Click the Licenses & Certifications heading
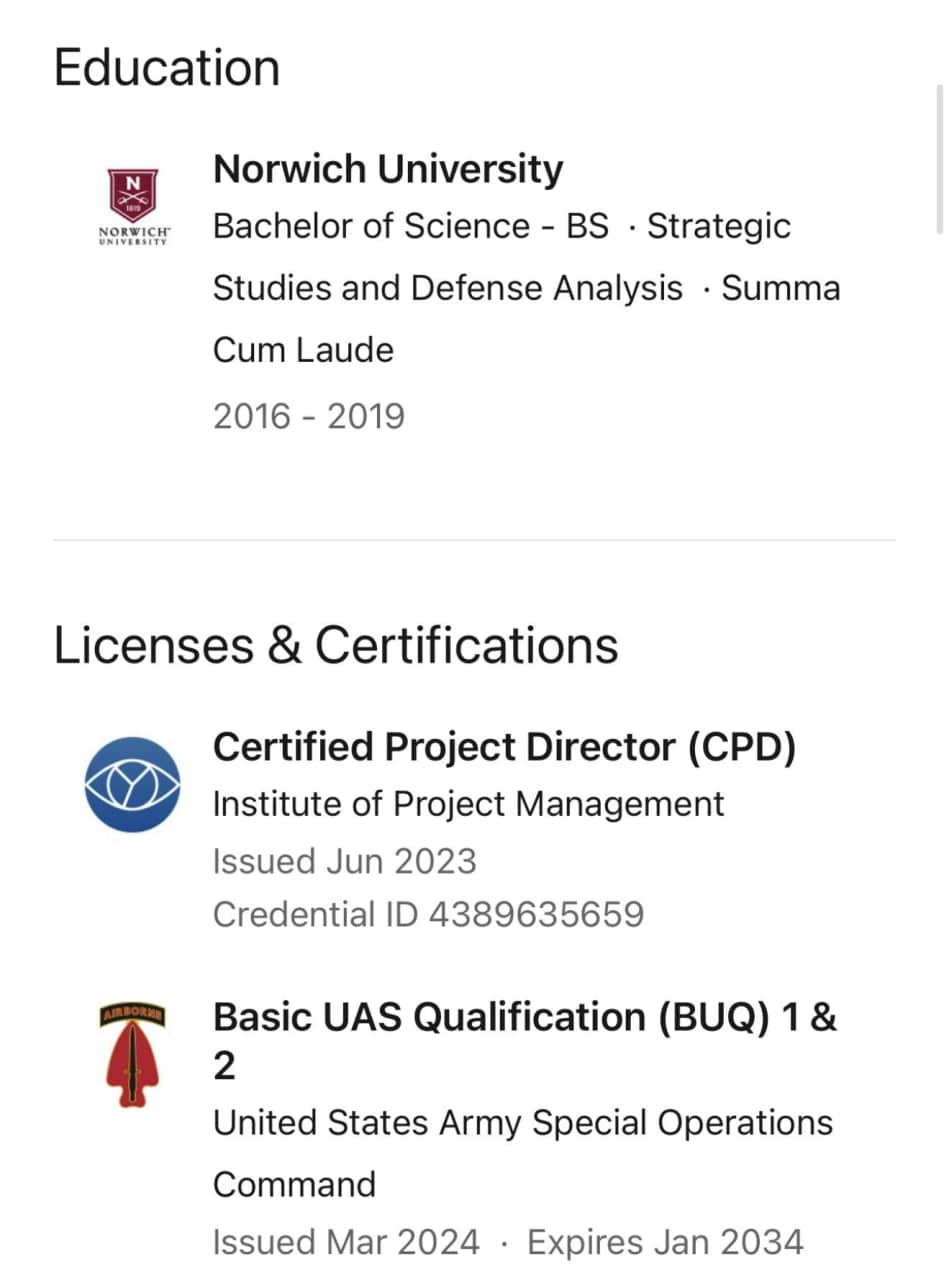The width and height of the screenshot is (949, 1280). tap(335, 645)
